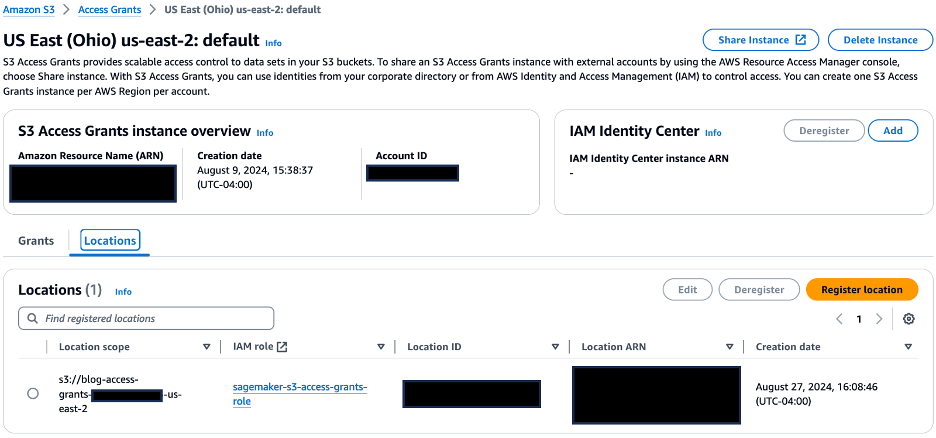This screenshot has height=438, width=936.
Task: Open the Access Grants breadcrumb link
Action: coord(110,10)
